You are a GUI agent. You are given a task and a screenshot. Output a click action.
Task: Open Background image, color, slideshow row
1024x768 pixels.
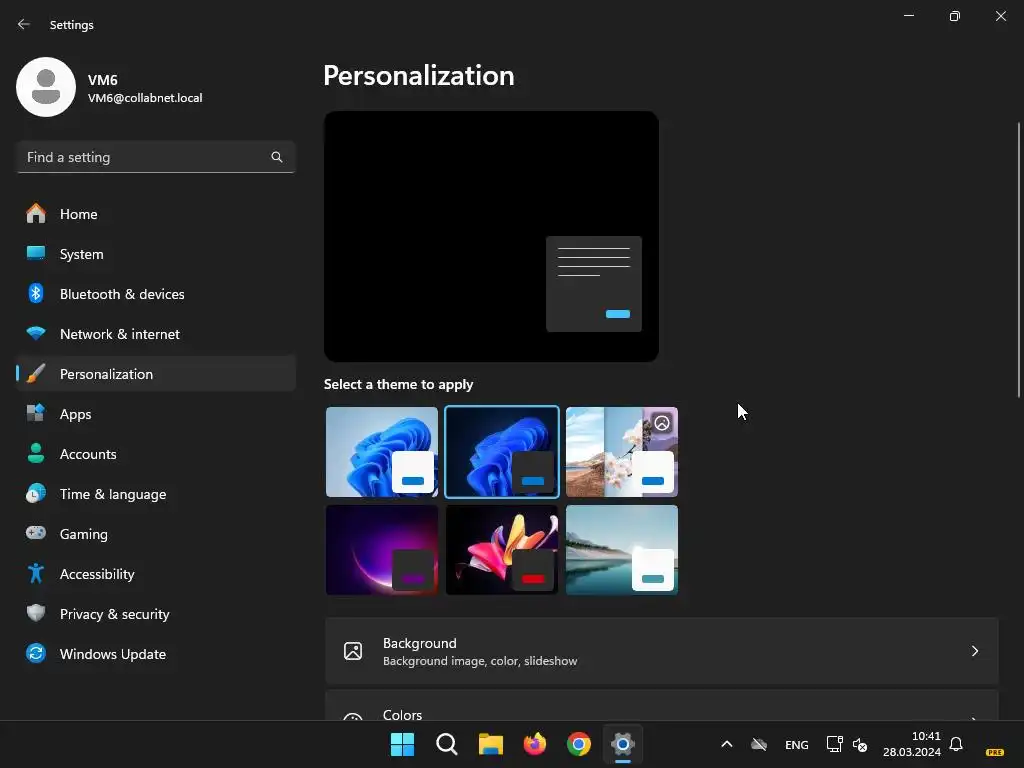tap(662, 651)
